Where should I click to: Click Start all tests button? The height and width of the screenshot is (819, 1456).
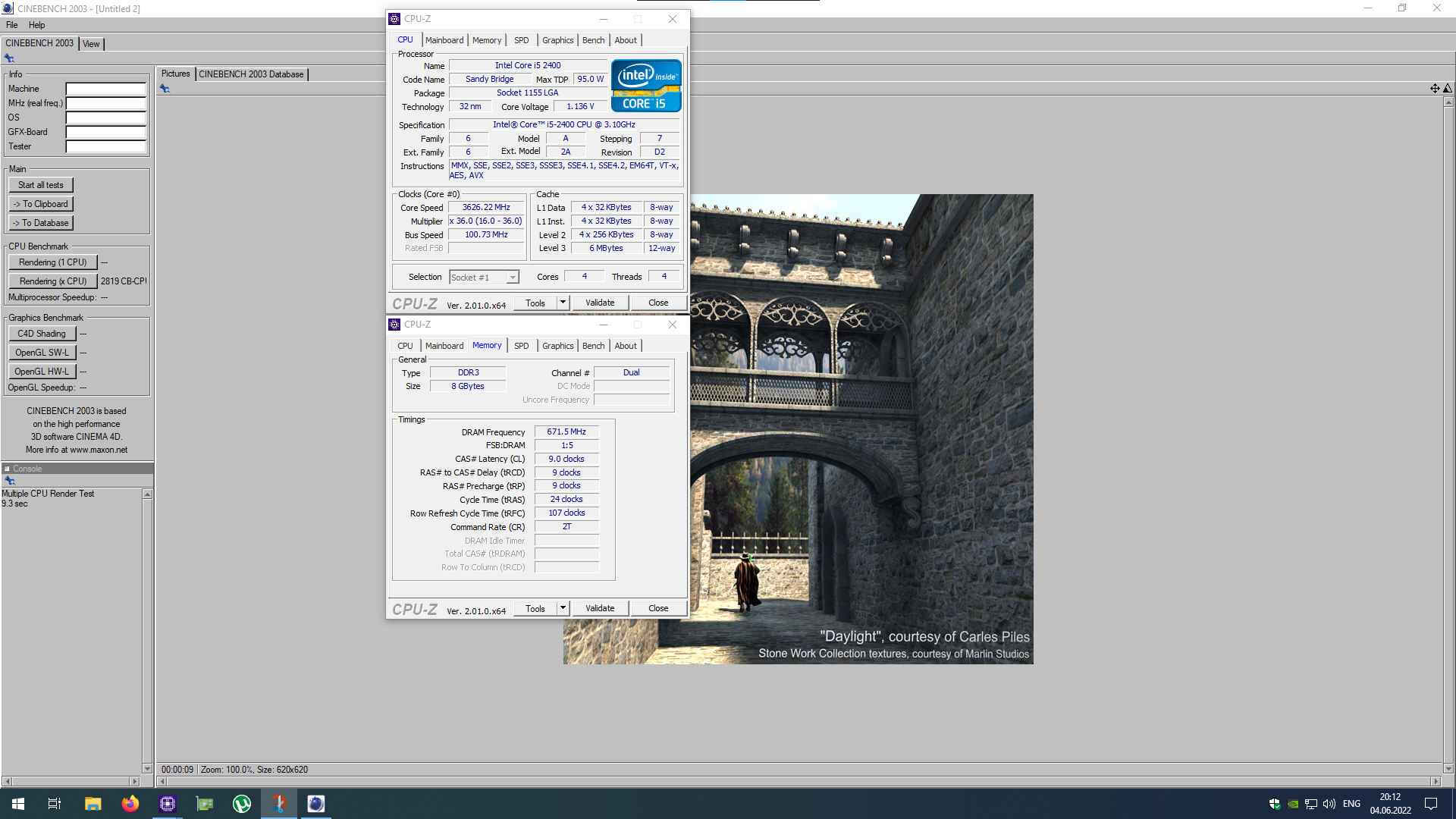41,185
